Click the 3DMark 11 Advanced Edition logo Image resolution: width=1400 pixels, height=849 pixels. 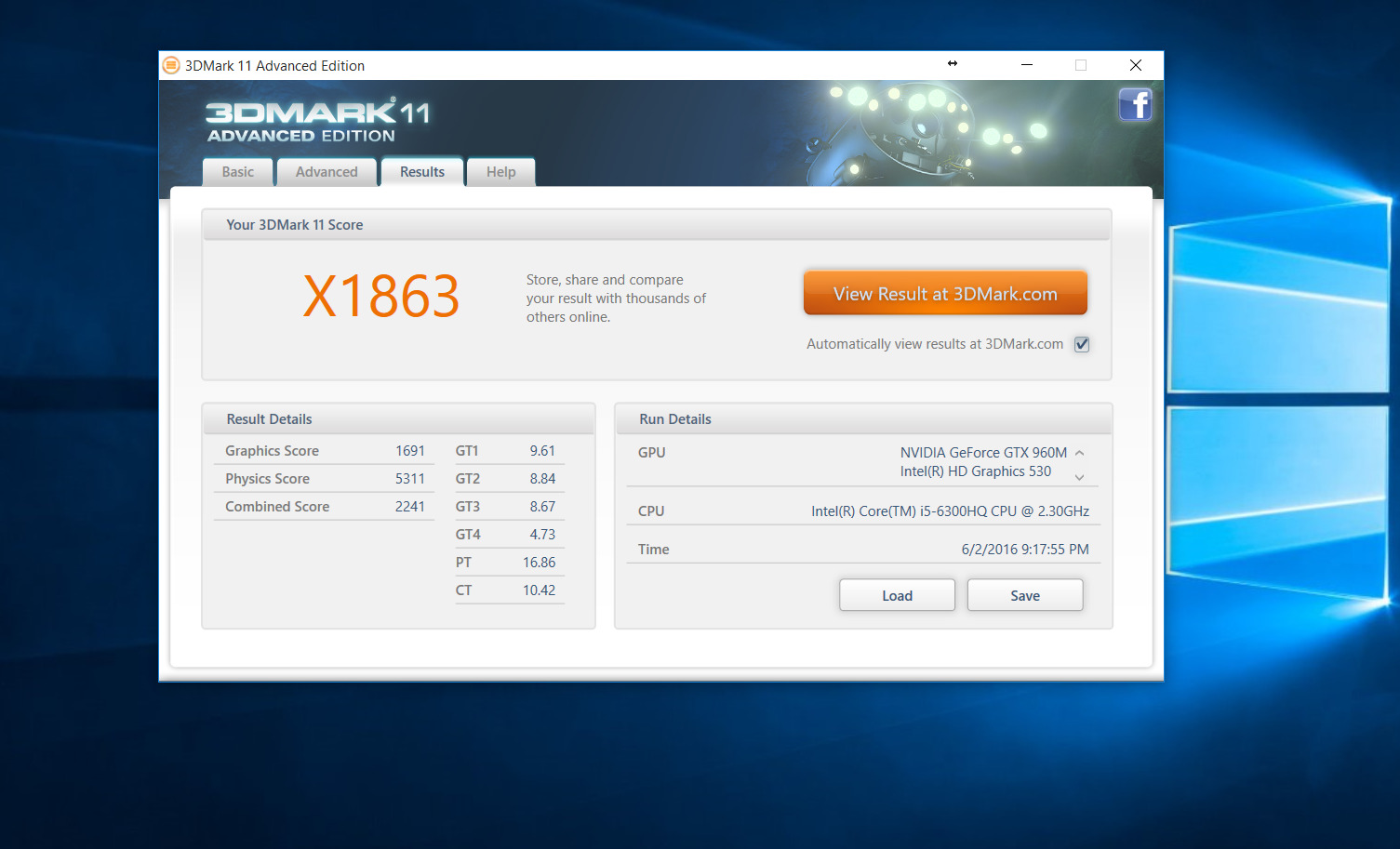point(317,121)
